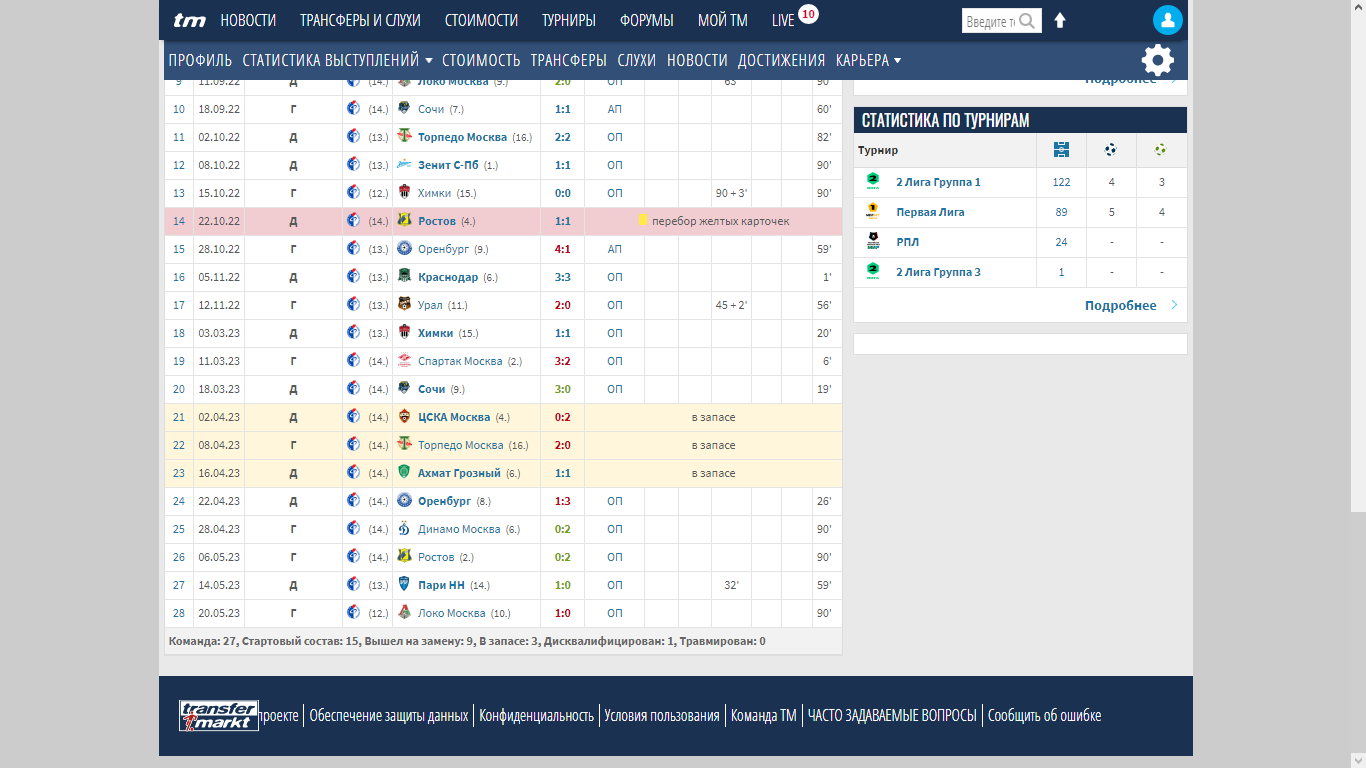Click the РПЛ league logo in tournaments
1366x768 pixels.
(873, 242)
